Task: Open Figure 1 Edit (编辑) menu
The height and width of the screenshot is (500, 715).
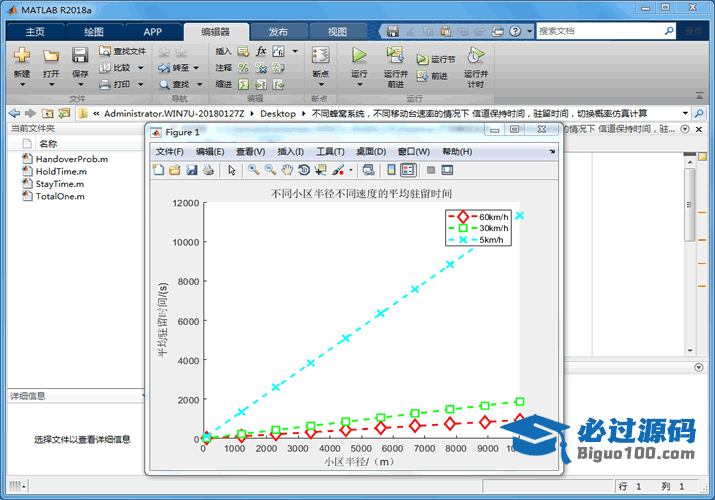Action: tap(210, 152)
